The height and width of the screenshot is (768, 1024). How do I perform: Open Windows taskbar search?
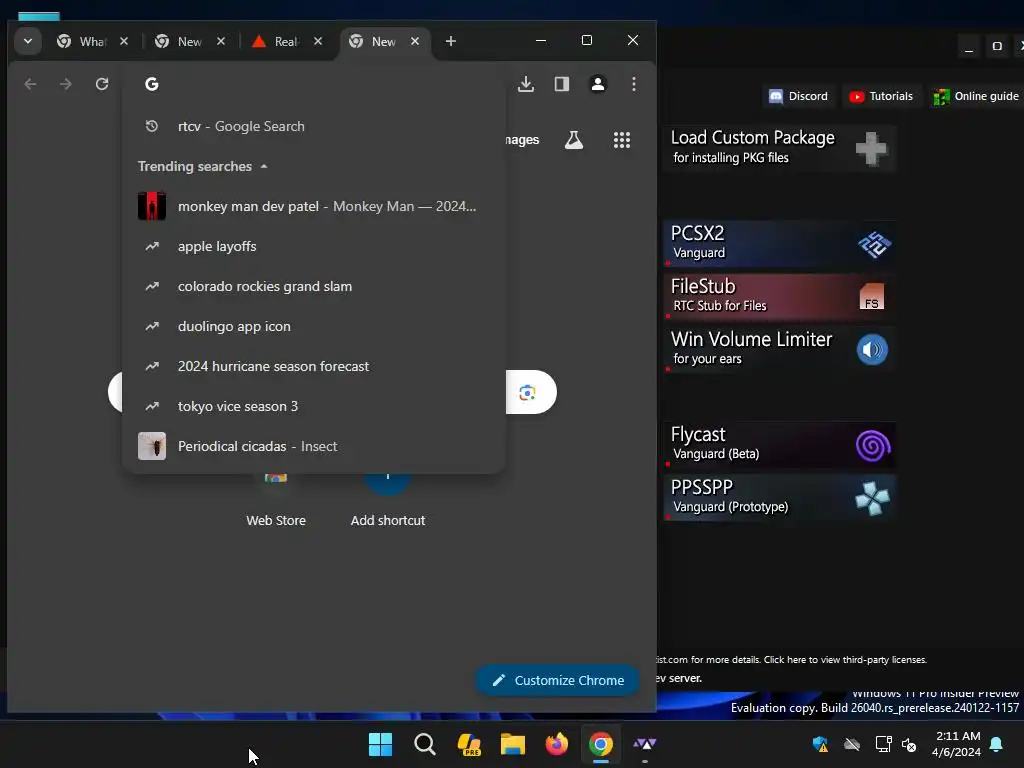(424, 744)
